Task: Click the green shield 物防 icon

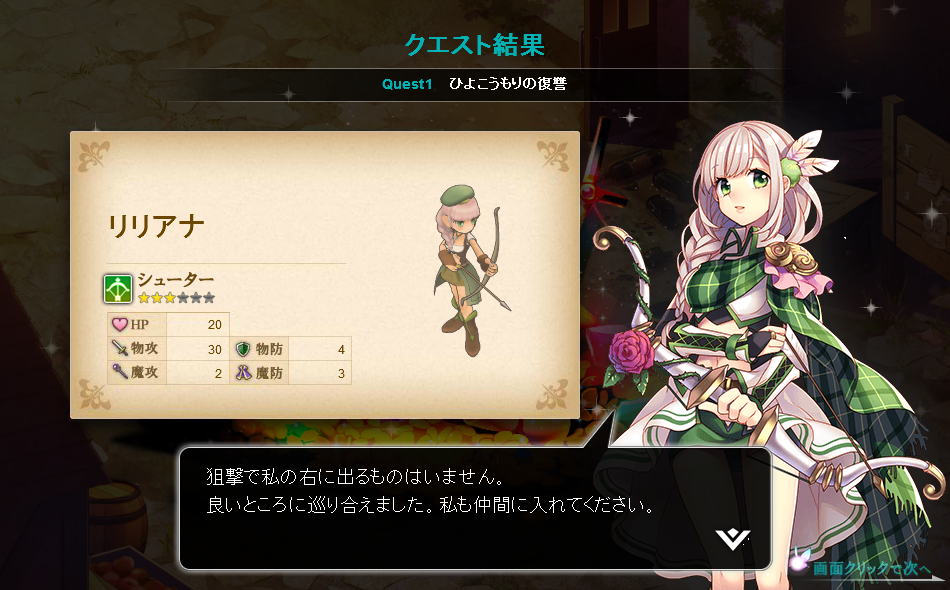Action: coord(243,348)
